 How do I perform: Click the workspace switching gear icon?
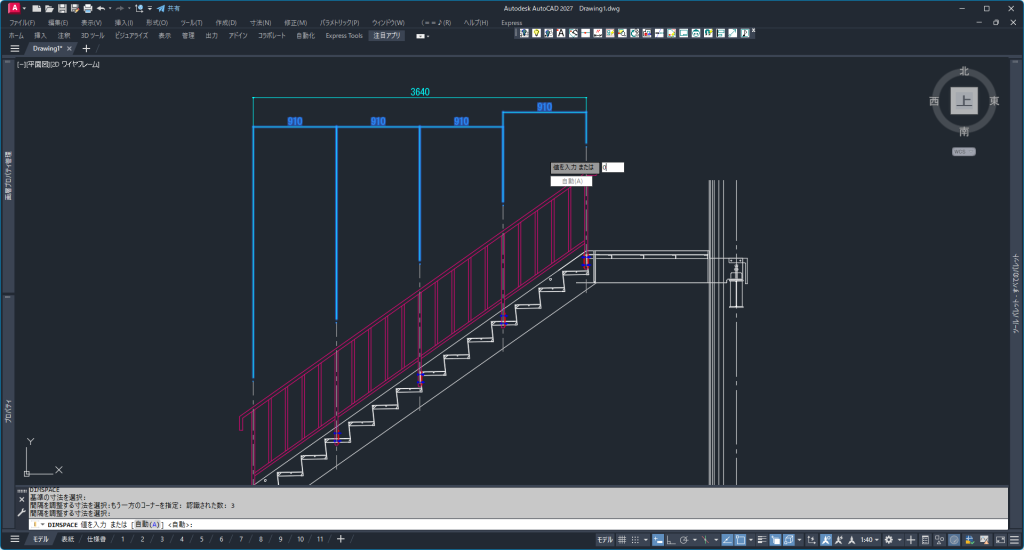pos(888,540)
